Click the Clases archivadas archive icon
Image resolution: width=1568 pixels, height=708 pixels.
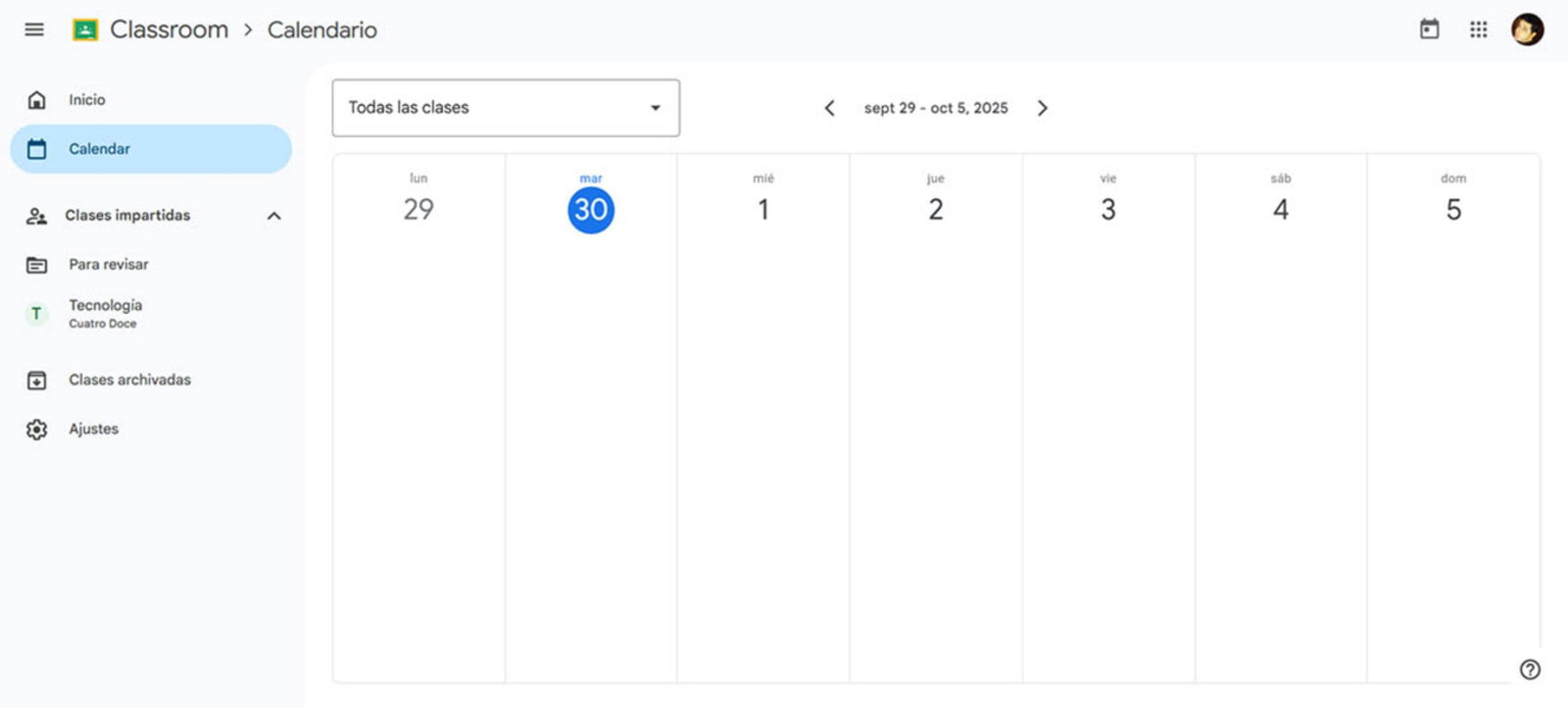pyautogui.click(x=37, y=380)
